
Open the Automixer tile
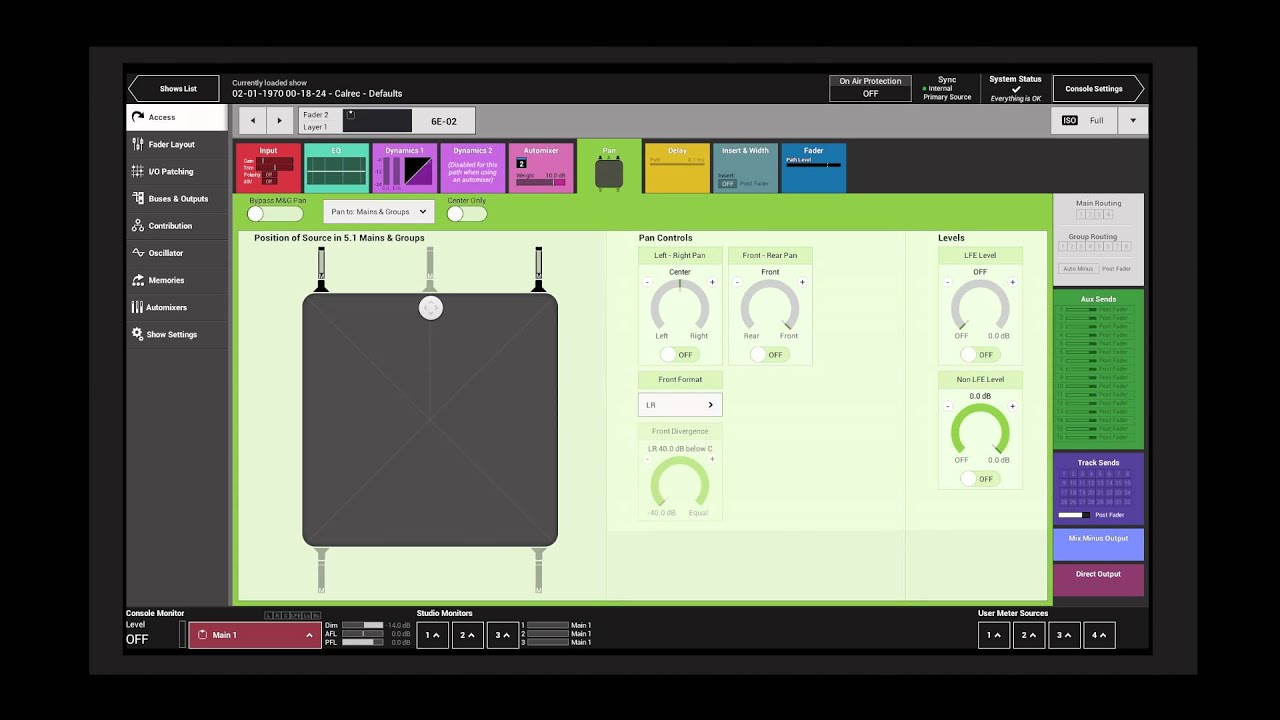(x=541, y=168)
